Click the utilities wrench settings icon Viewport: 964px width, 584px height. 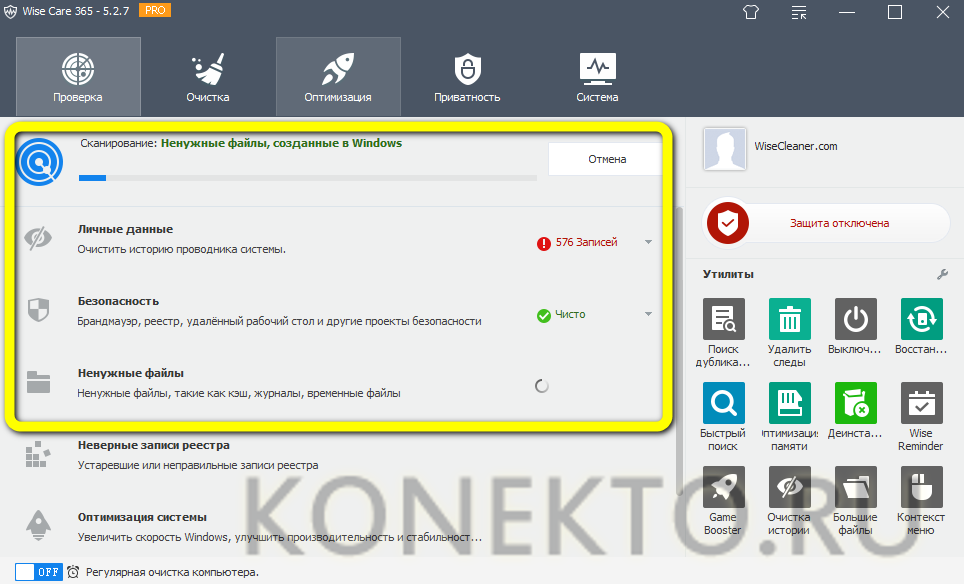942,274
